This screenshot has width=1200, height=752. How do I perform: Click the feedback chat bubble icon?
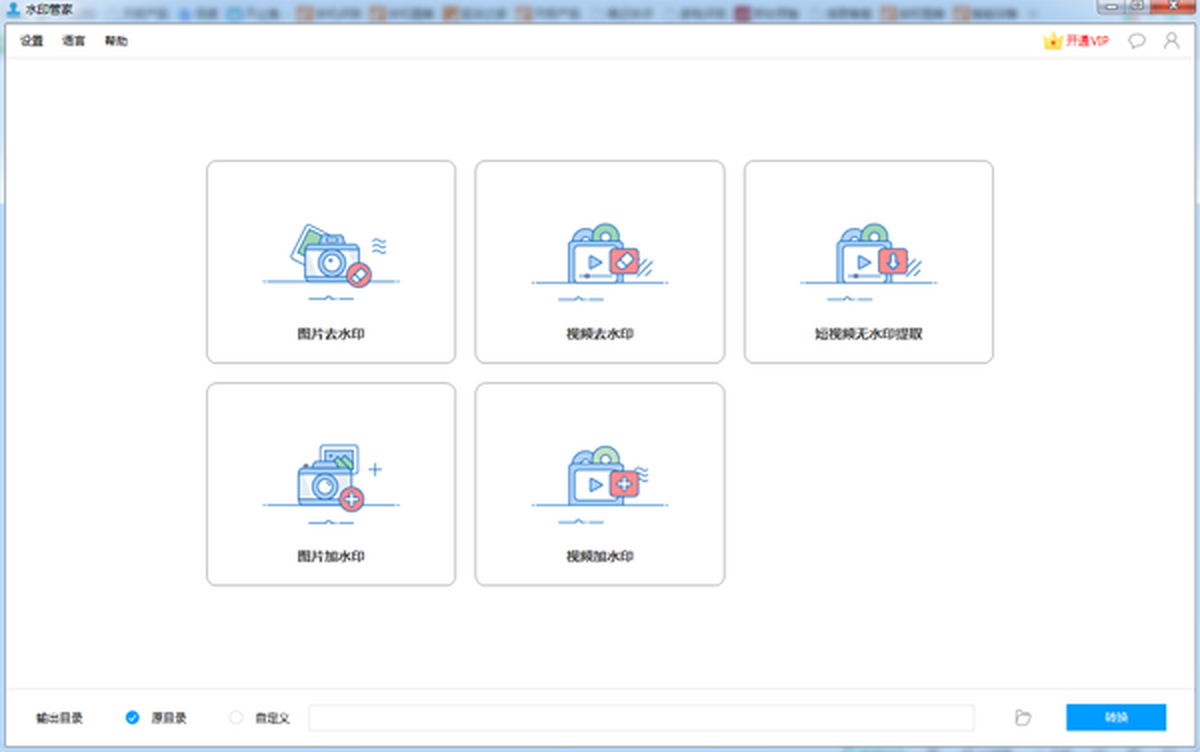tap(1136, 41)
